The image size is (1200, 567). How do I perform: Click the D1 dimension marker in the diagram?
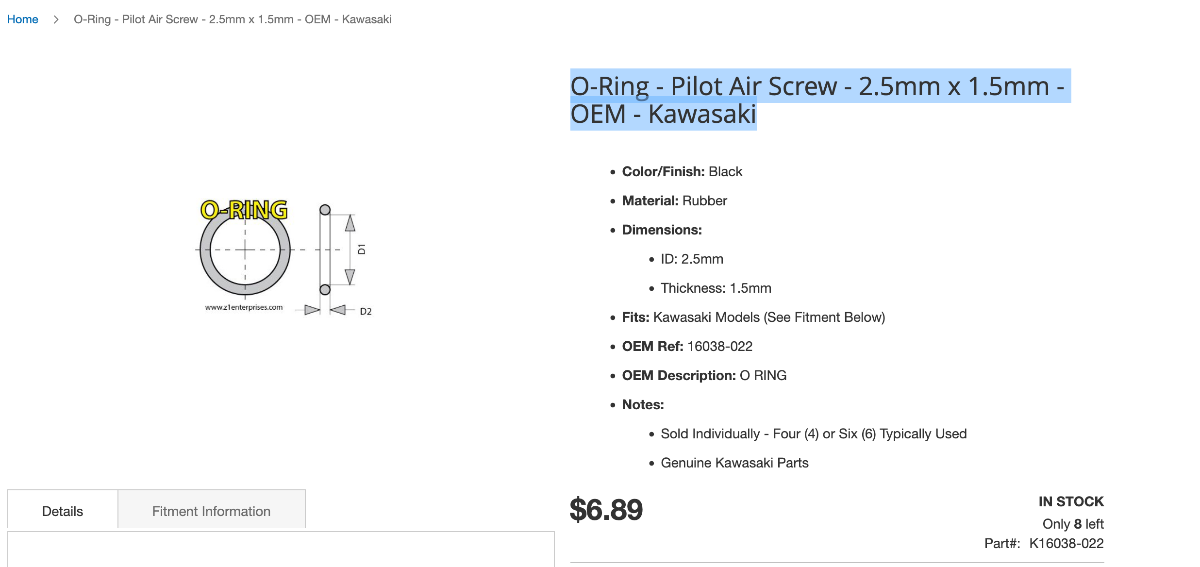click(x=362, y=248)
